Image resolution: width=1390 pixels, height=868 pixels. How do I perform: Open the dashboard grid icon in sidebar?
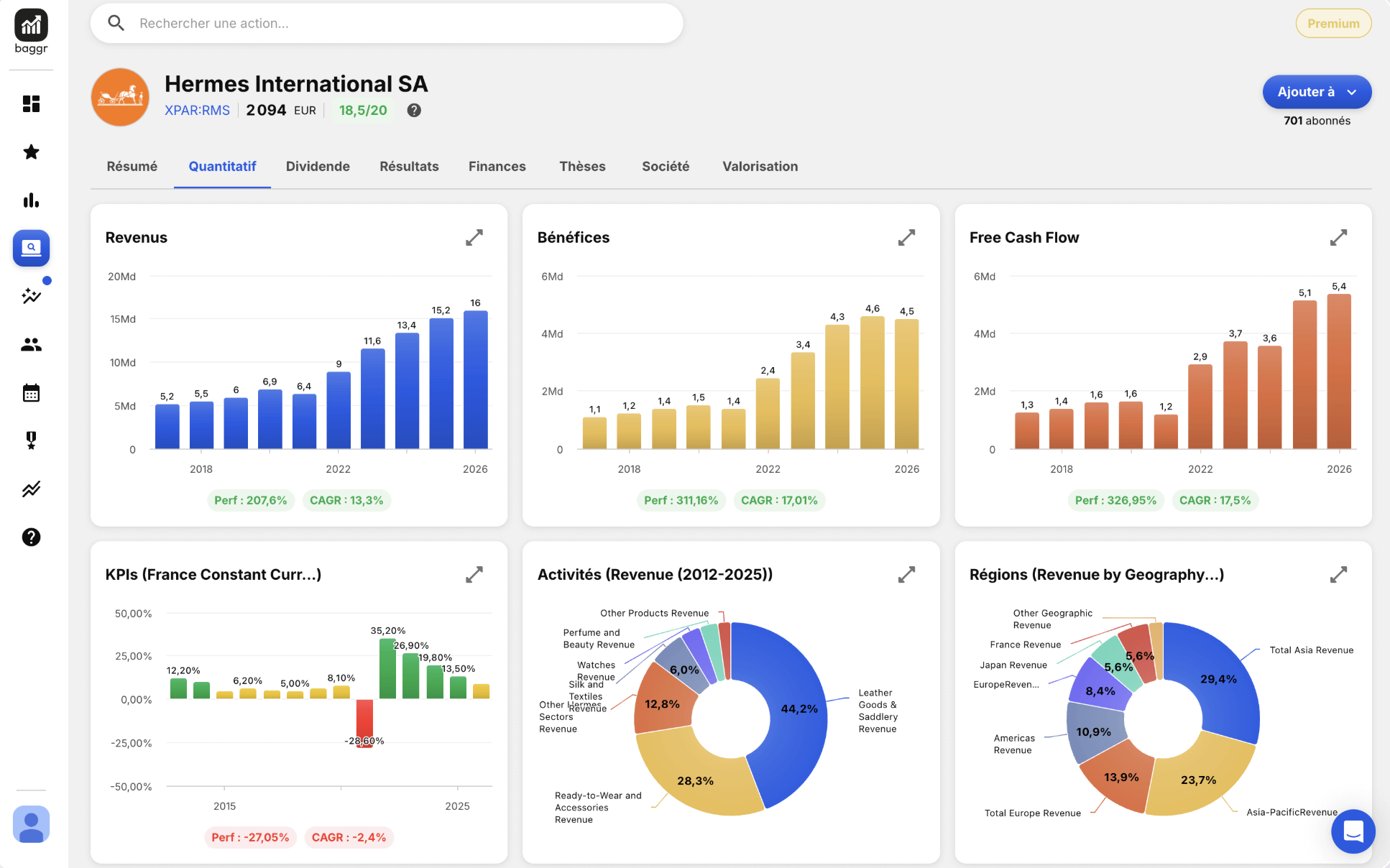click(x=31, y=103)
